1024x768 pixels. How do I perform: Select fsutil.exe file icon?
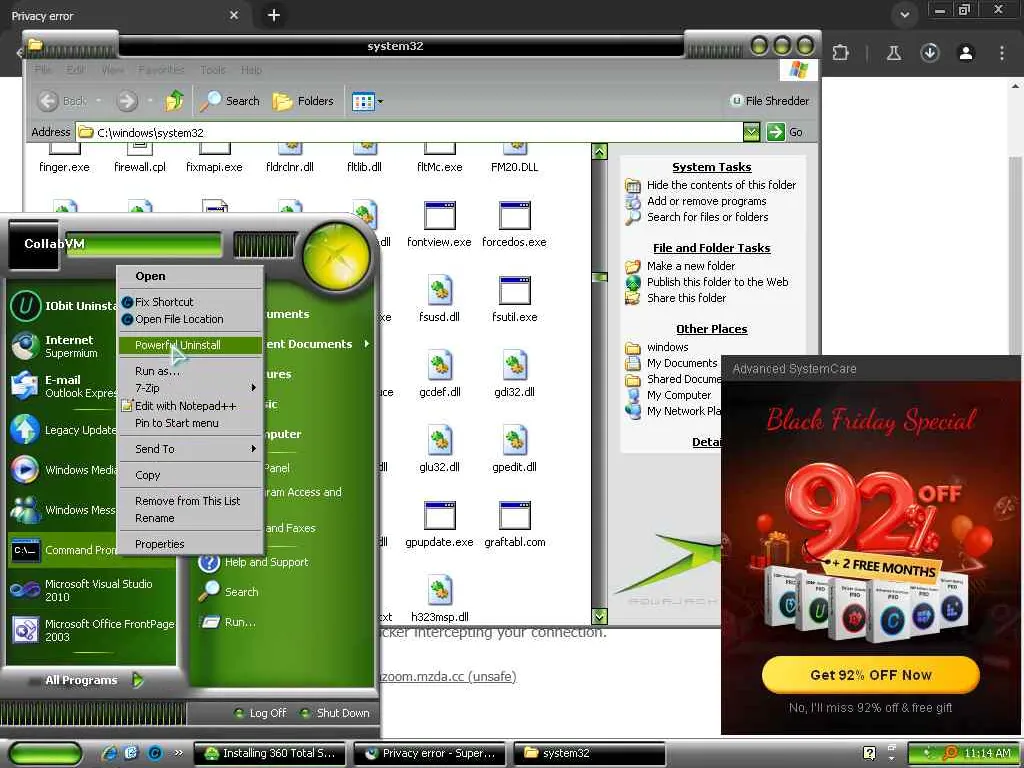(515, 291)
